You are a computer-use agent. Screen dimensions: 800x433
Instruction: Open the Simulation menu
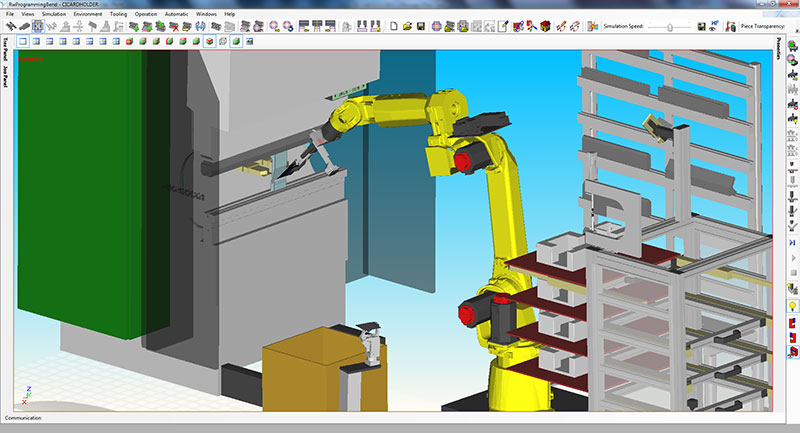click(x=54, y=14)
